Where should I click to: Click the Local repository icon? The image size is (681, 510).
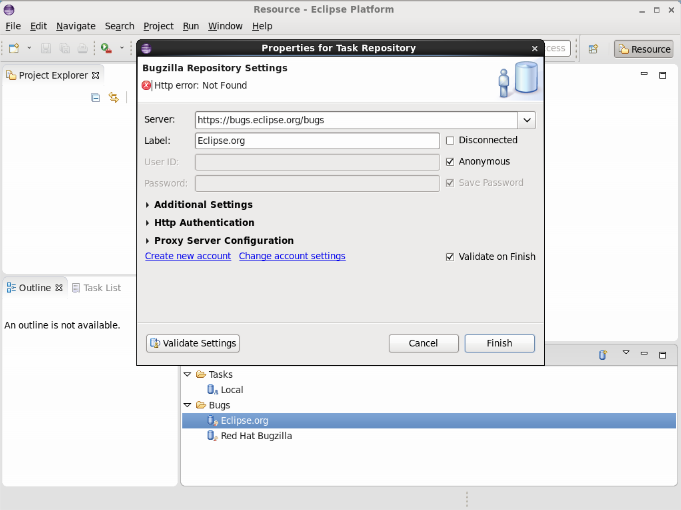(x=212, y=390)
